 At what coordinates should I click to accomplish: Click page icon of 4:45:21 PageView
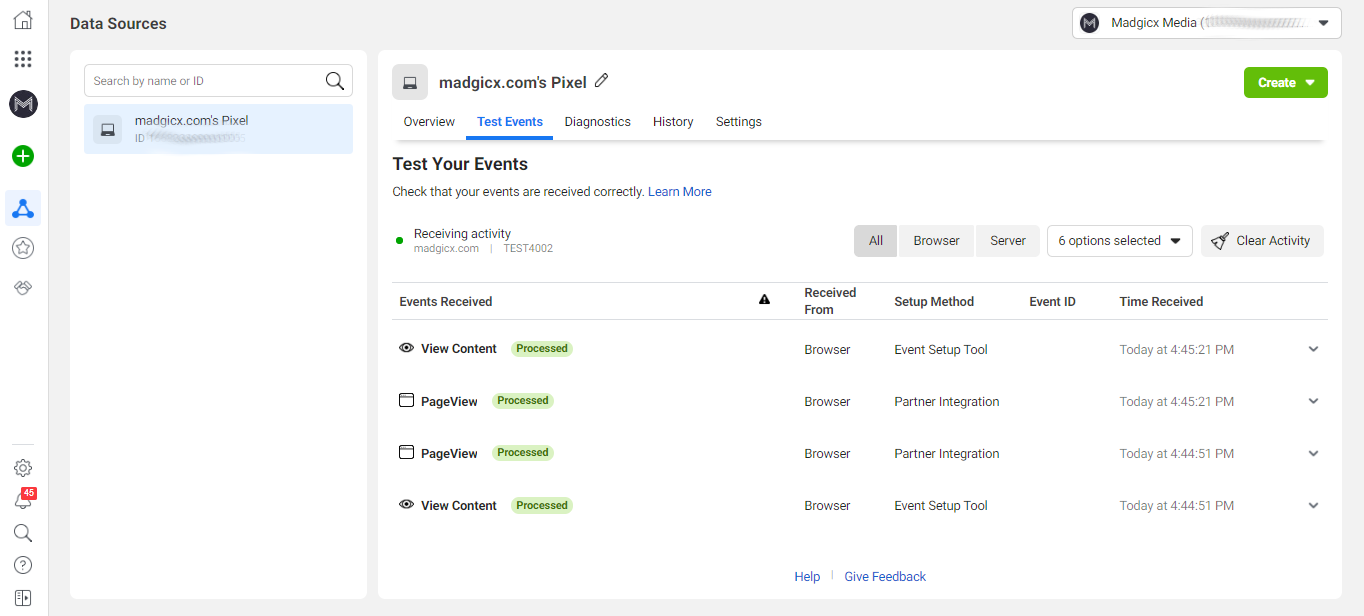click(406, 400)
